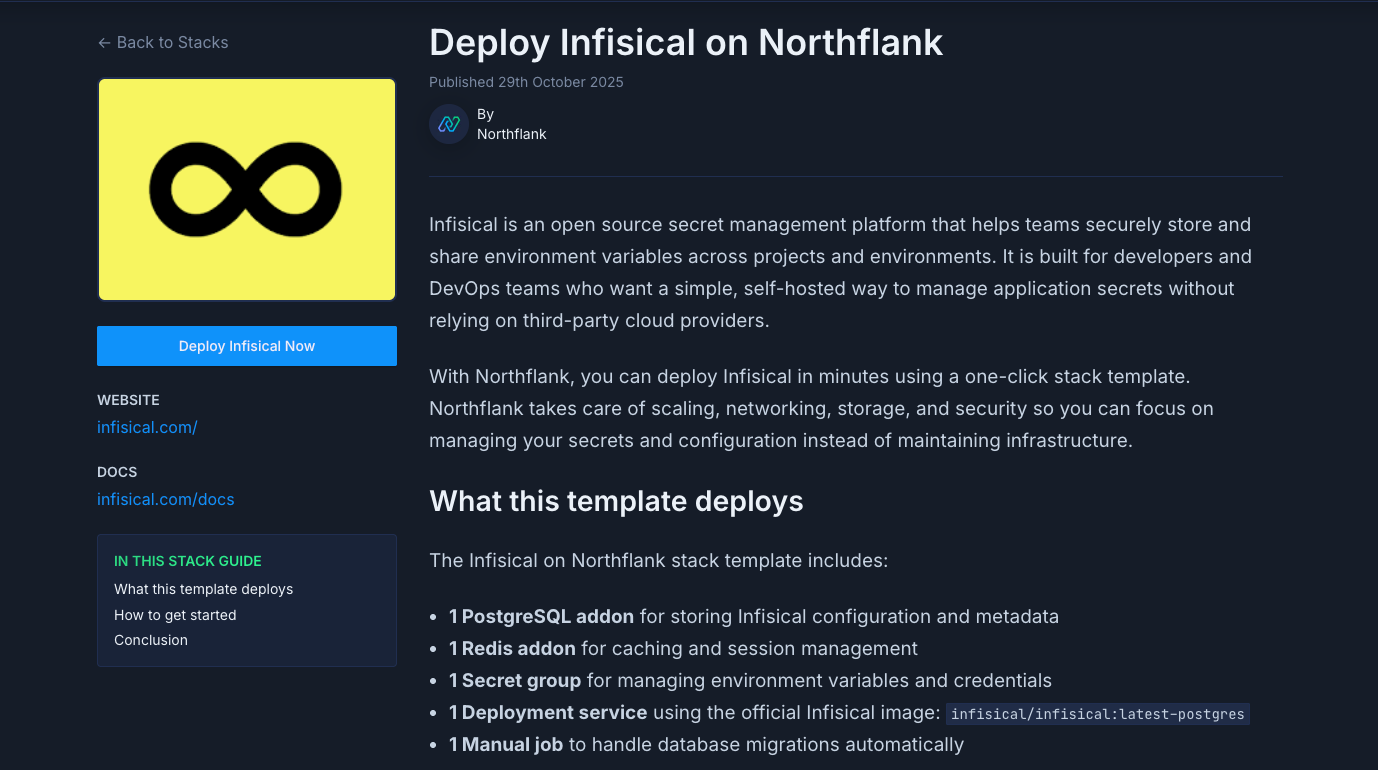Click the What this template deploys section heading
Viewport: 1378px width, 770px height.
coord(616,501)
